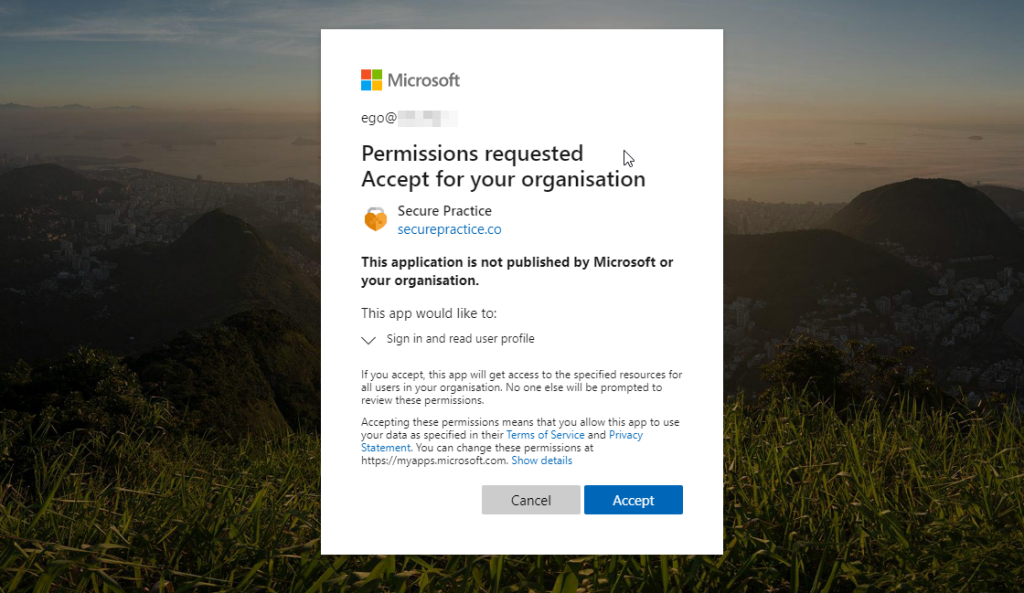Image resolution: width=1024 pixels, height=593 pixels.
Task: Click the unpublished application warning text
Action: [x=516, y=270]
